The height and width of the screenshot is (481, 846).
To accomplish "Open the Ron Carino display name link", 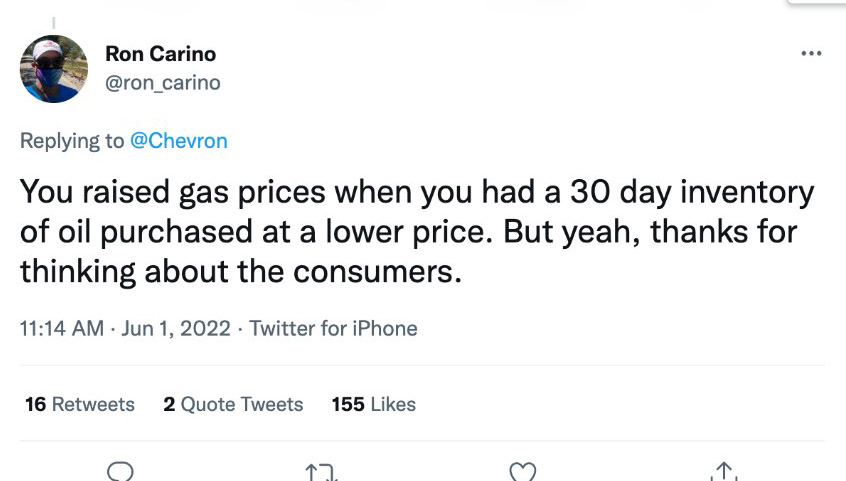I will pyautogui.click(x=160, y=54).
